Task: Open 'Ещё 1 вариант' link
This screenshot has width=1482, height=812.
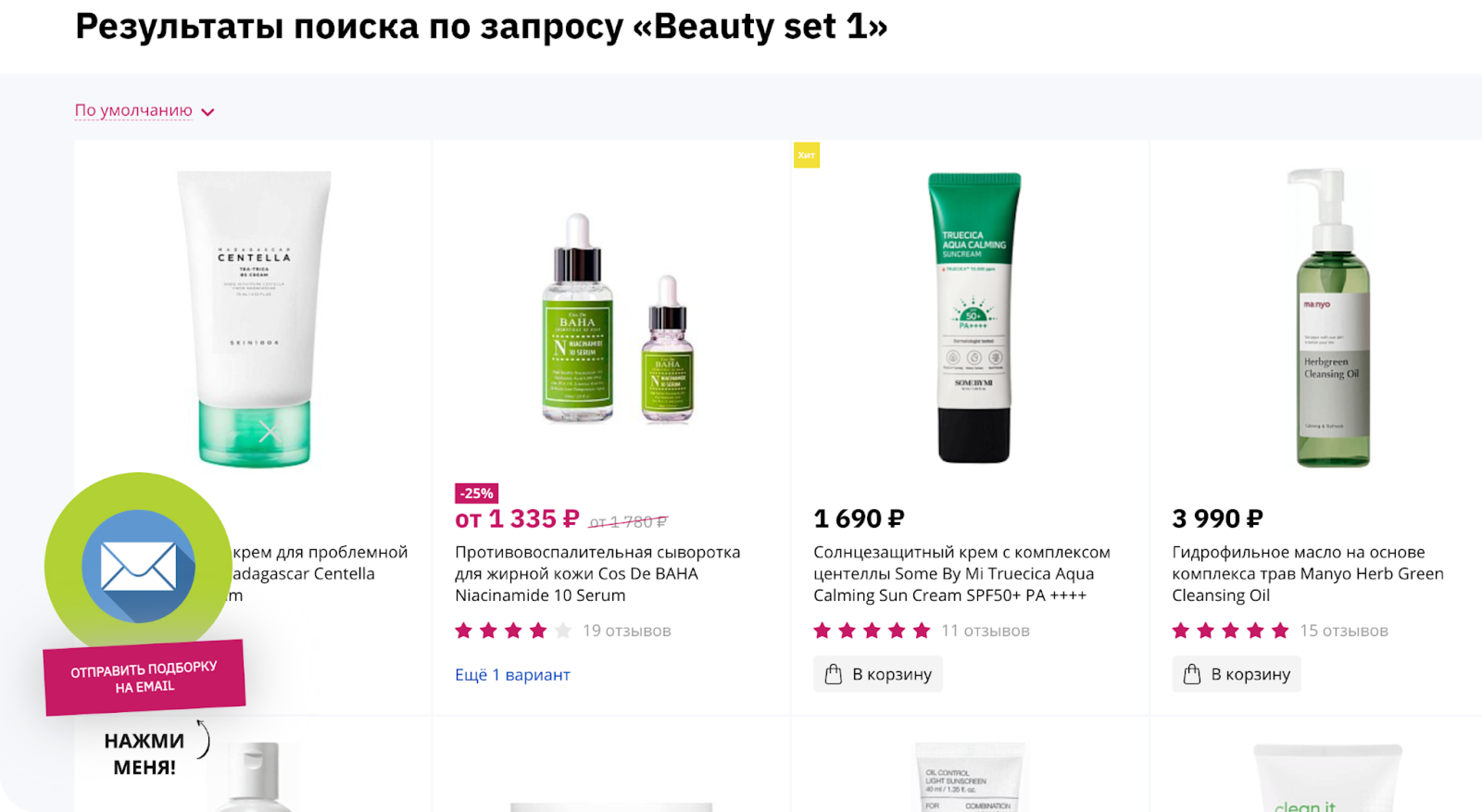Action: pyautogui.click(x=512, y=675)
